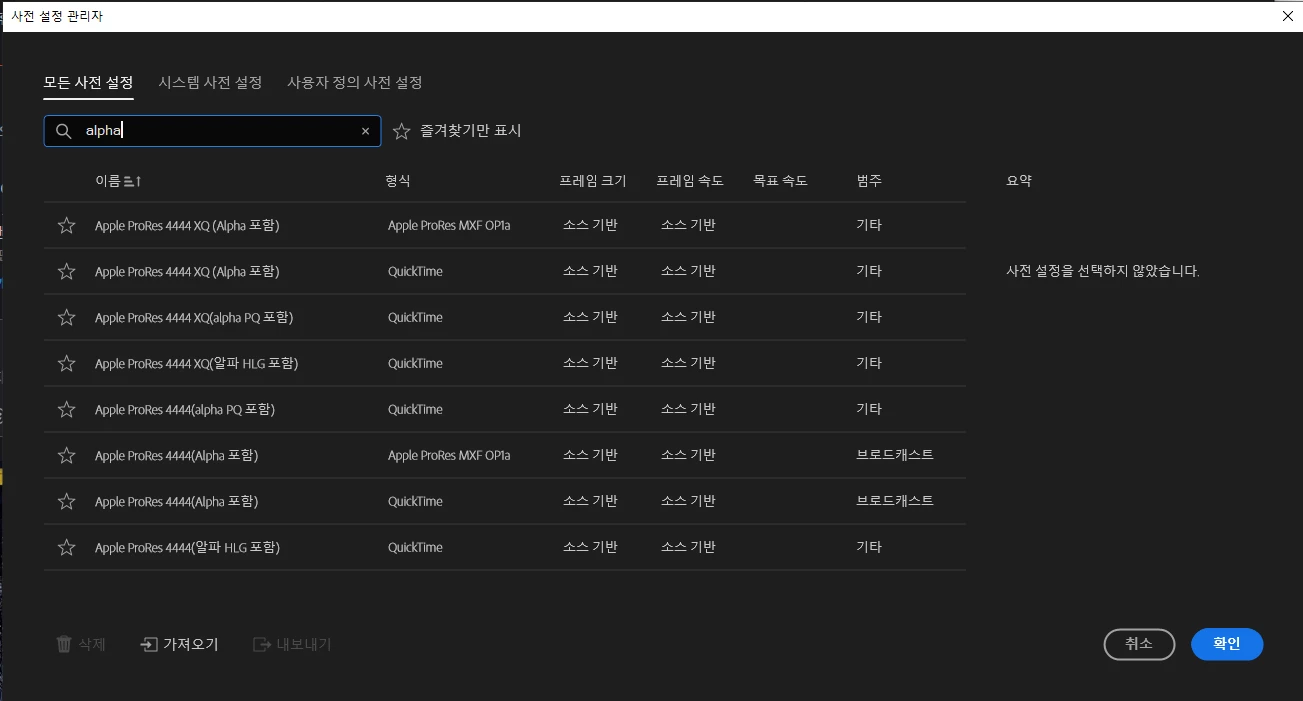Click the magnifier search icon
The width and height of the screenshot is (1303, 701).
63,131
